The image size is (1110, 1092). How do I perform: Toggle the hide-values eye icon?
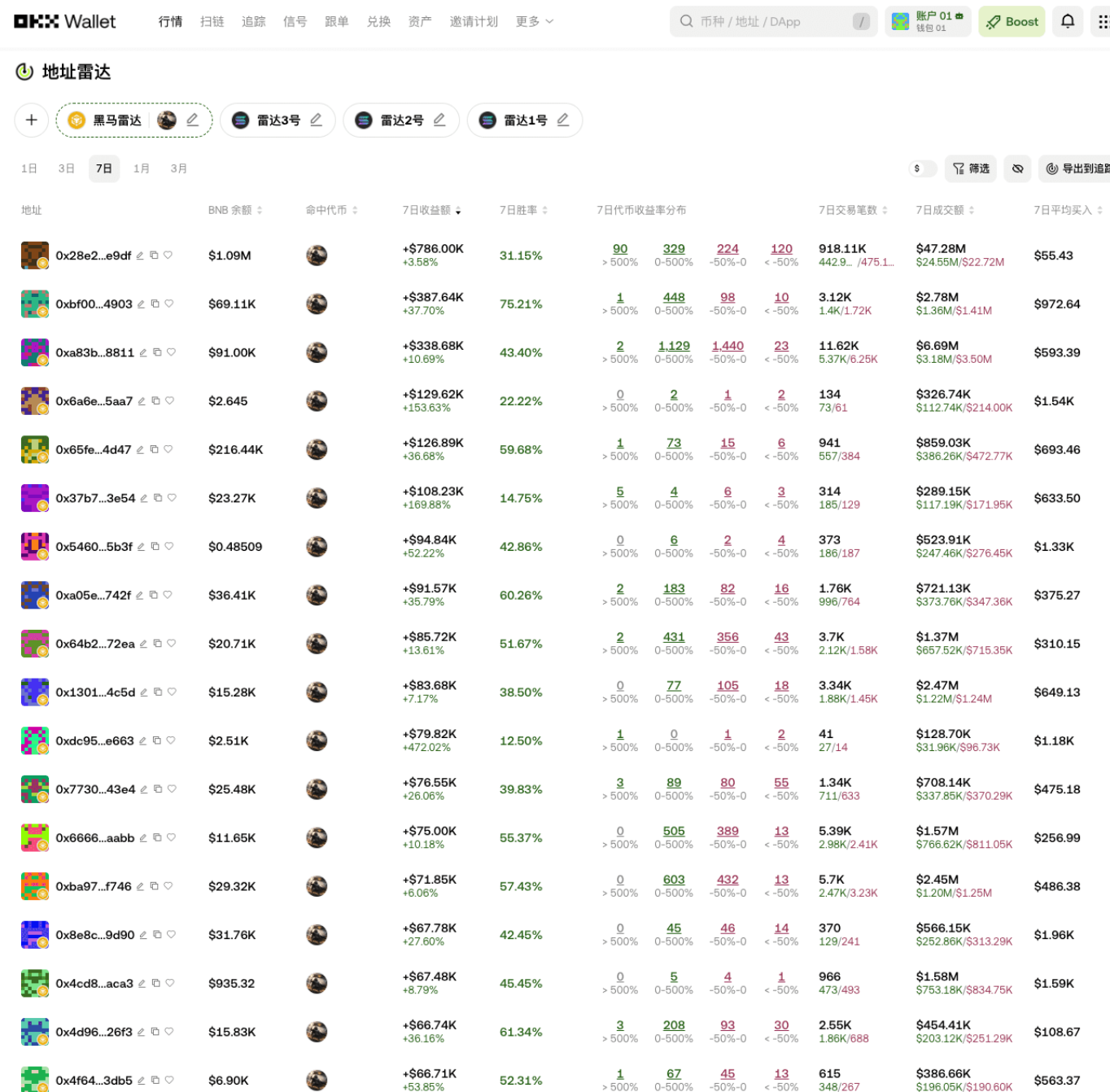point(1017,168)
